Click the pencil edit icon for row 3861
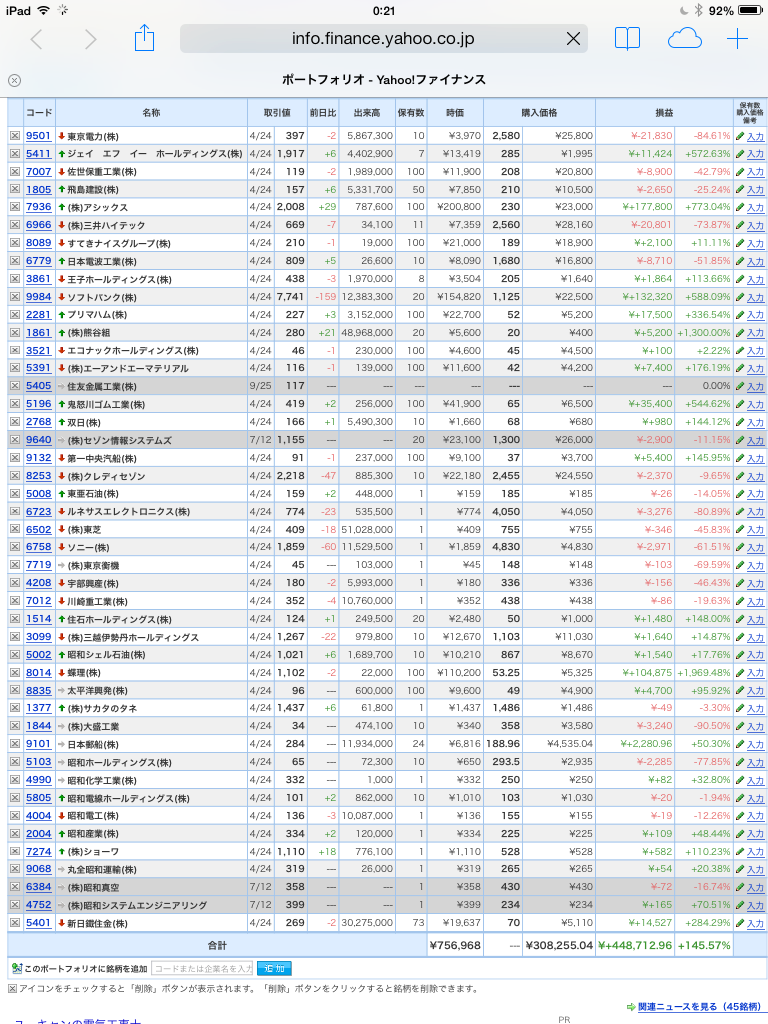Viewport: 768px width, 1024px height. coord(740,280)
